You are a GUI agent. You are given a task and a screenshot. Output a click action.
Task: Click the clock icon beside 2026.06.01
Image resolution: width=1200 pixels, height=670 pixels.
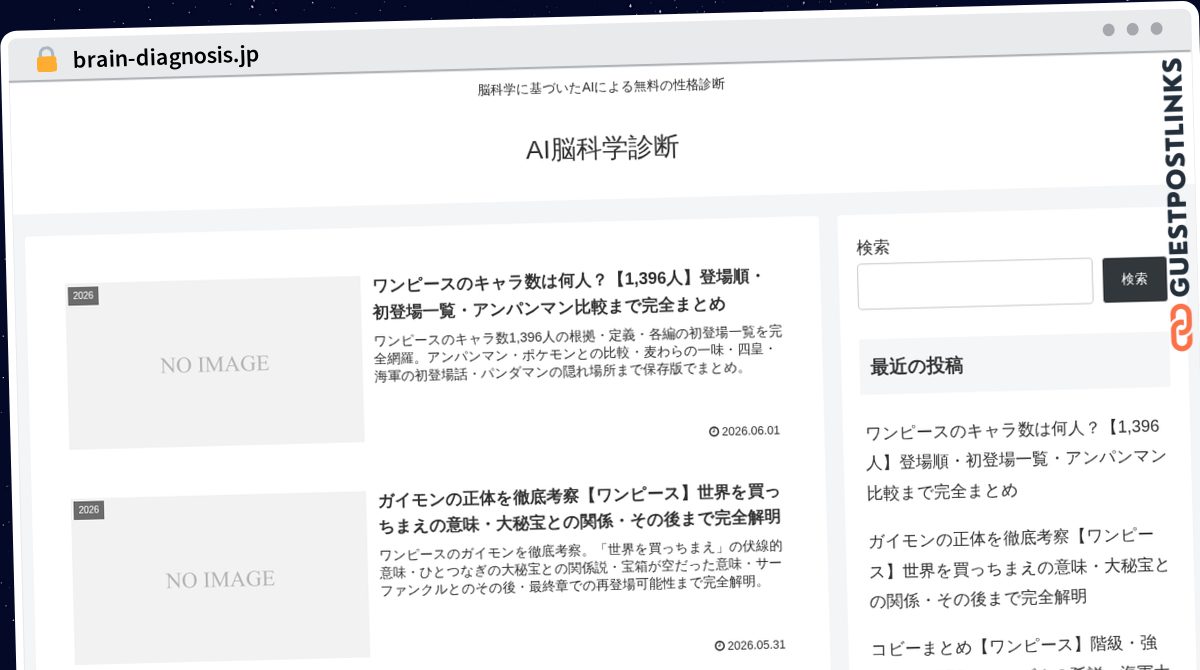pos(714,431)
